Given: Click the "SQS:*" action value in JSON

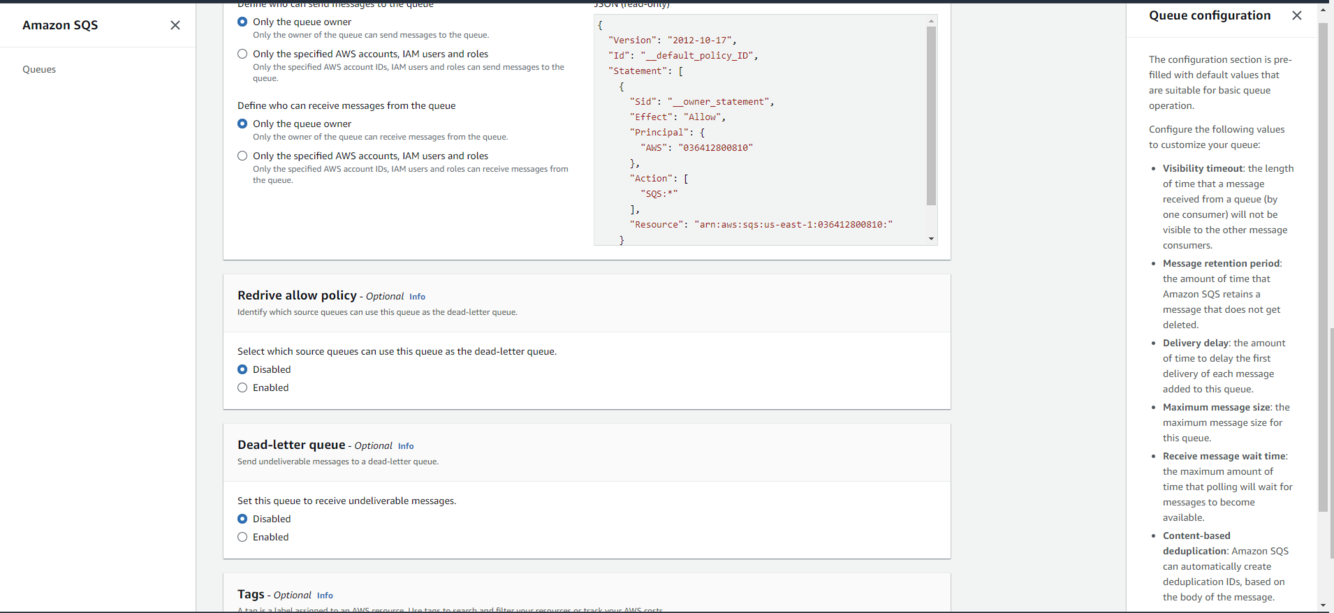Looking at the screenshot, I should (x=659, y=194).
